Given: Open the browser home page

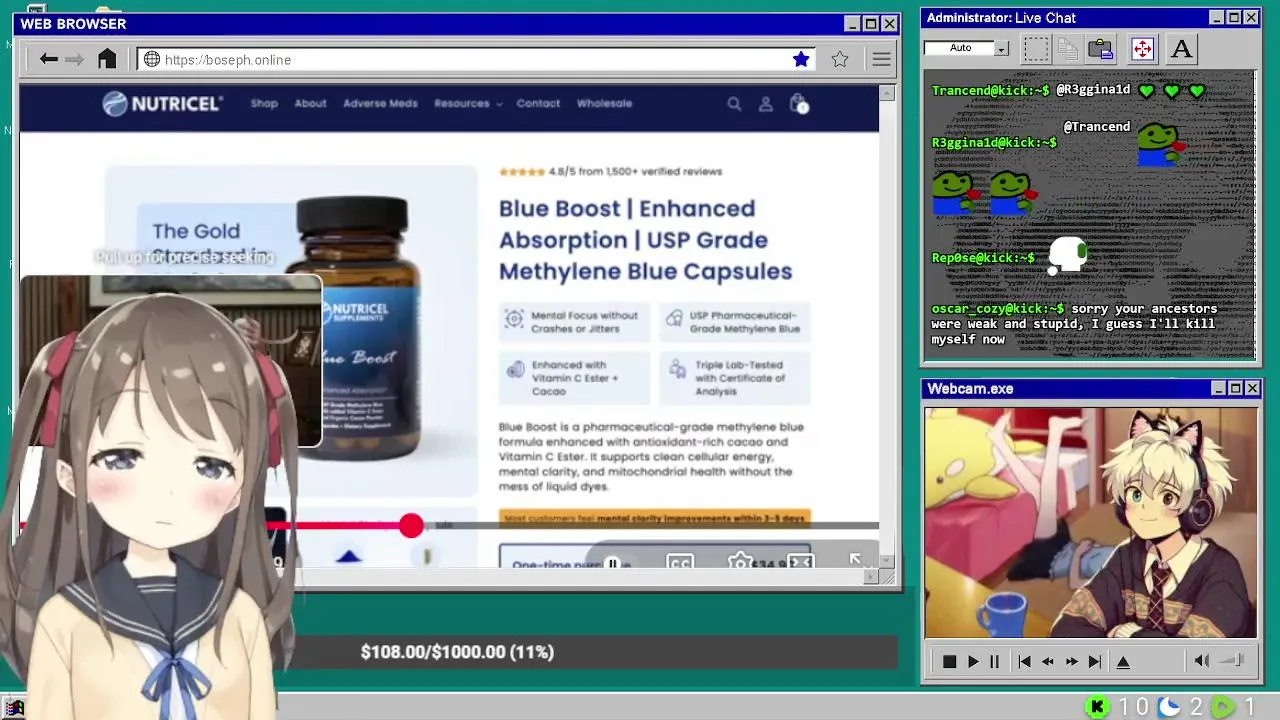Looking at the screenshot, I should click(x=107, y=59).
